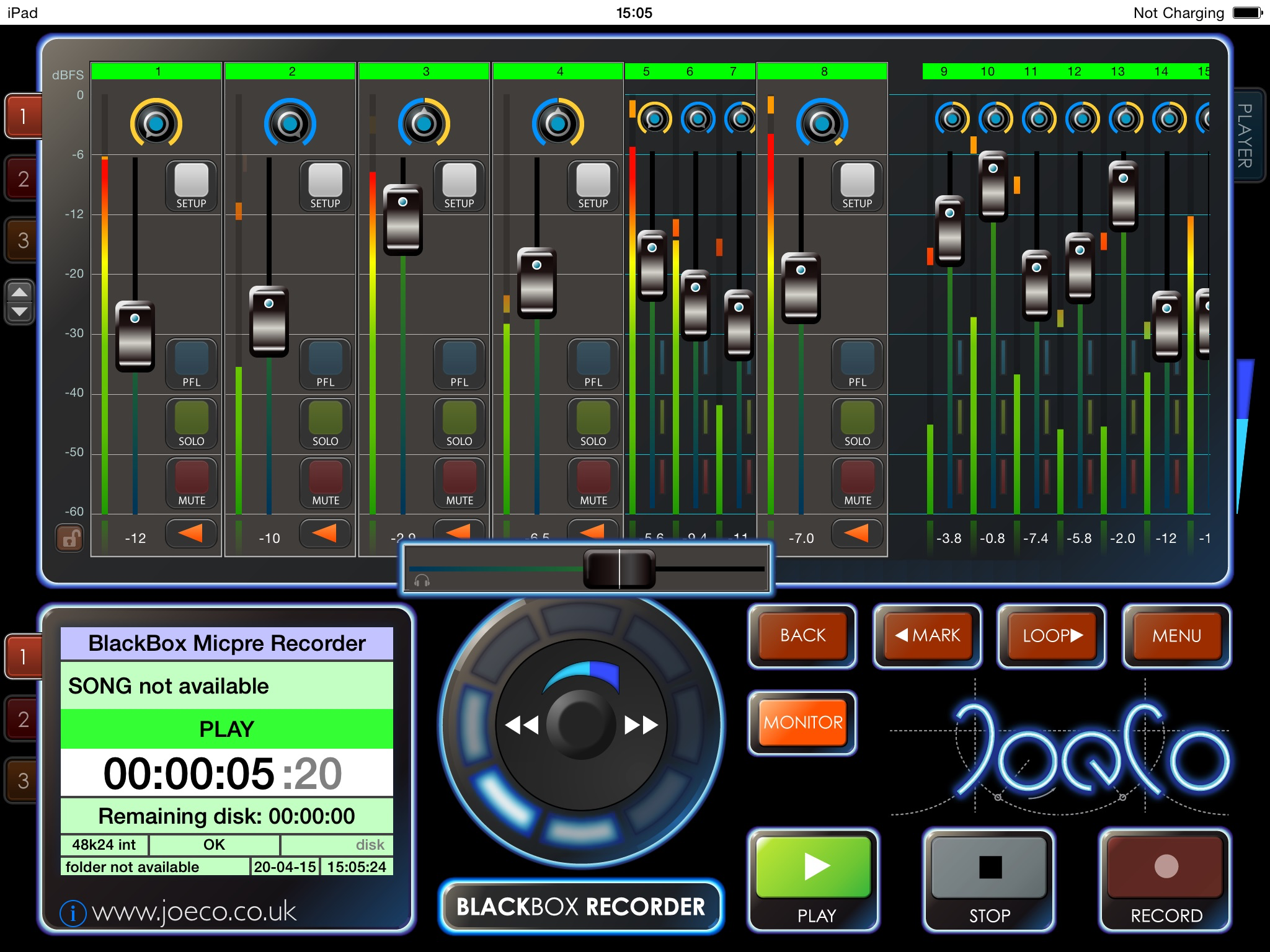Open channel 8 SETUP
The image size is (1270, 952).
tap(857, 187)
